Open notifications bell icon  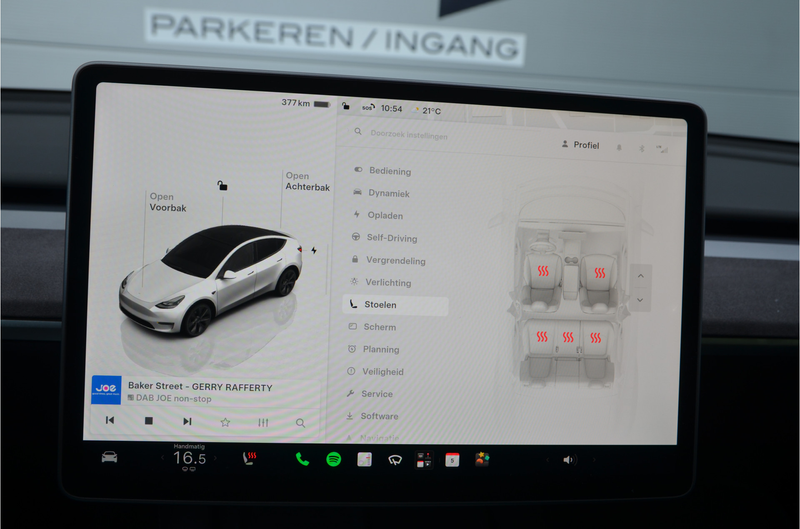(619, 147)
